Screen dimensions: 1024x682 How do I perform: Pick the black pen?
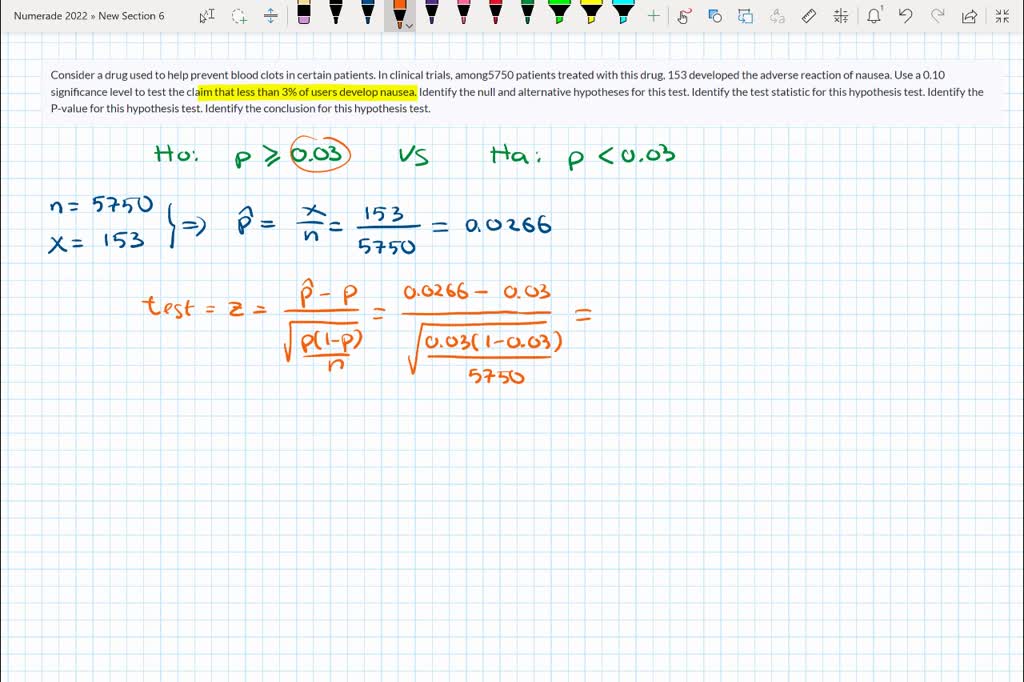click(x=336, y=13)
